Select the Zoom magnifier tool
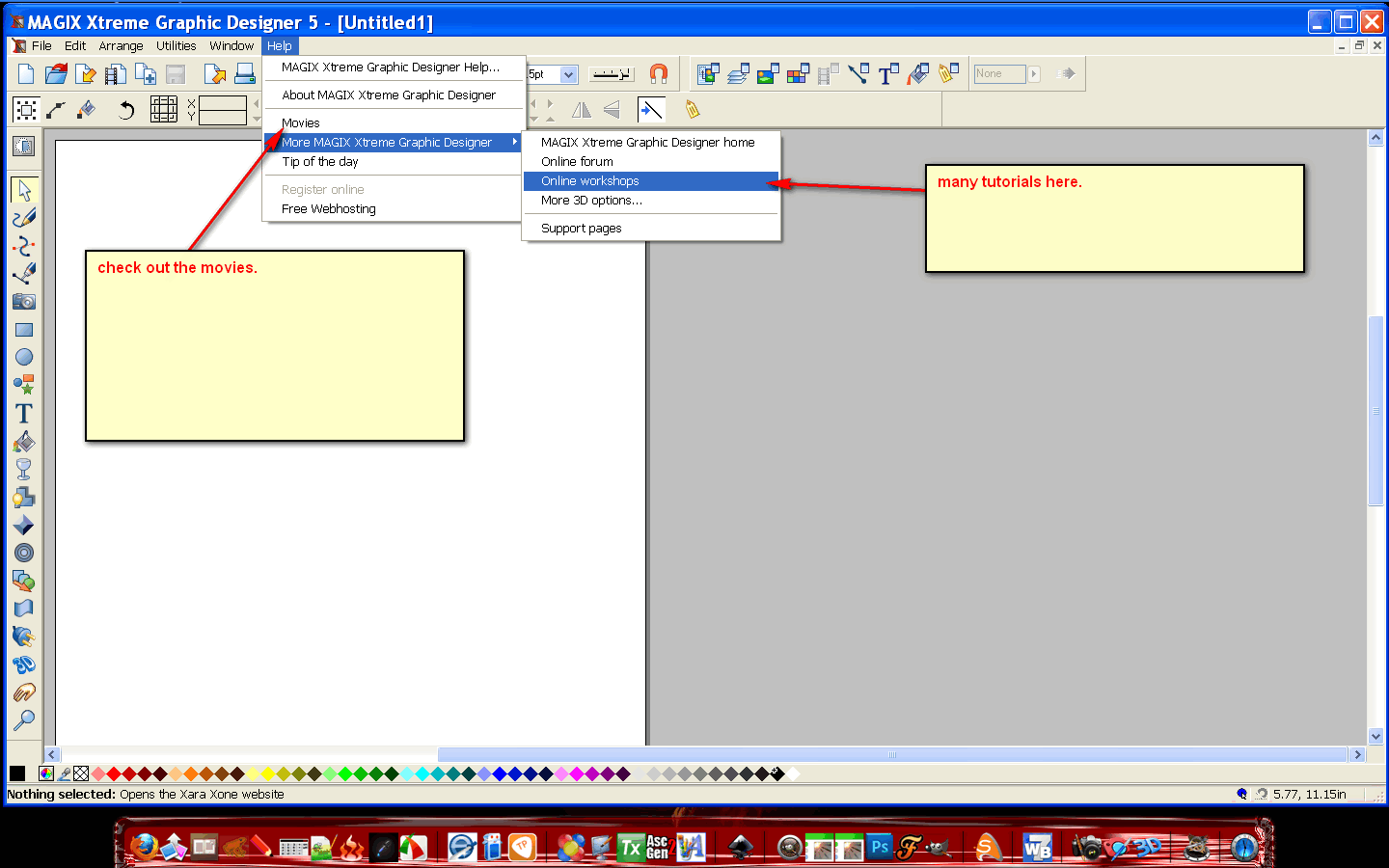Image resolution: width=1389 pixels, height=868 pixels. click(x=24, y=720)
